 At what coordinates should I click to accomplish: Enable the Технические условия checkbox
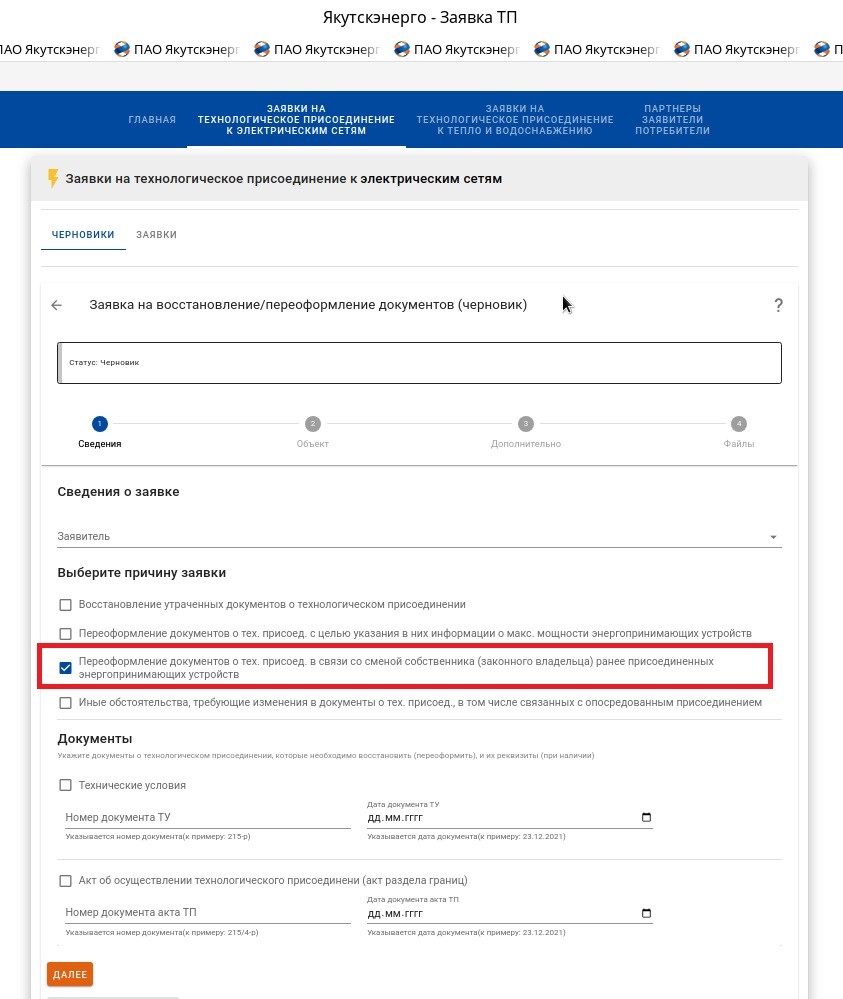pos(66,786)
